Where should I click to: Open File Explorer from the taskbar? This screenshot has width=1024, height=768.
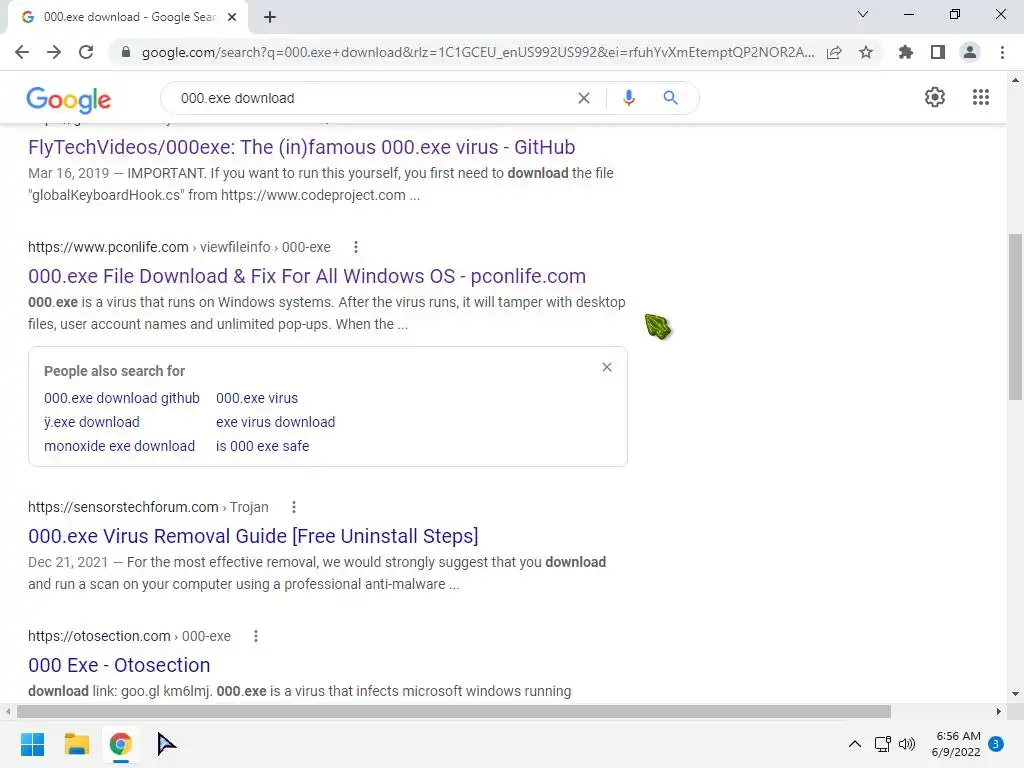76,744
